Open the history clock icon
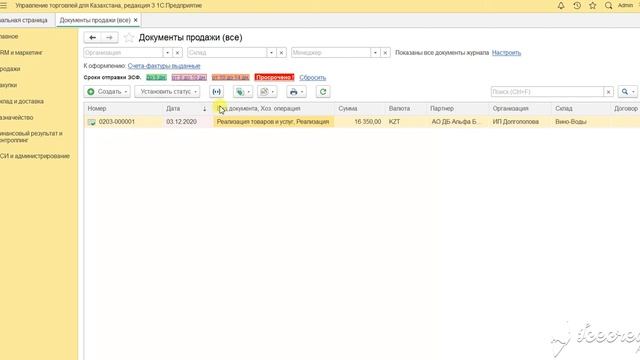This screenshot has width=640, height=360. (x=577, y=5)
